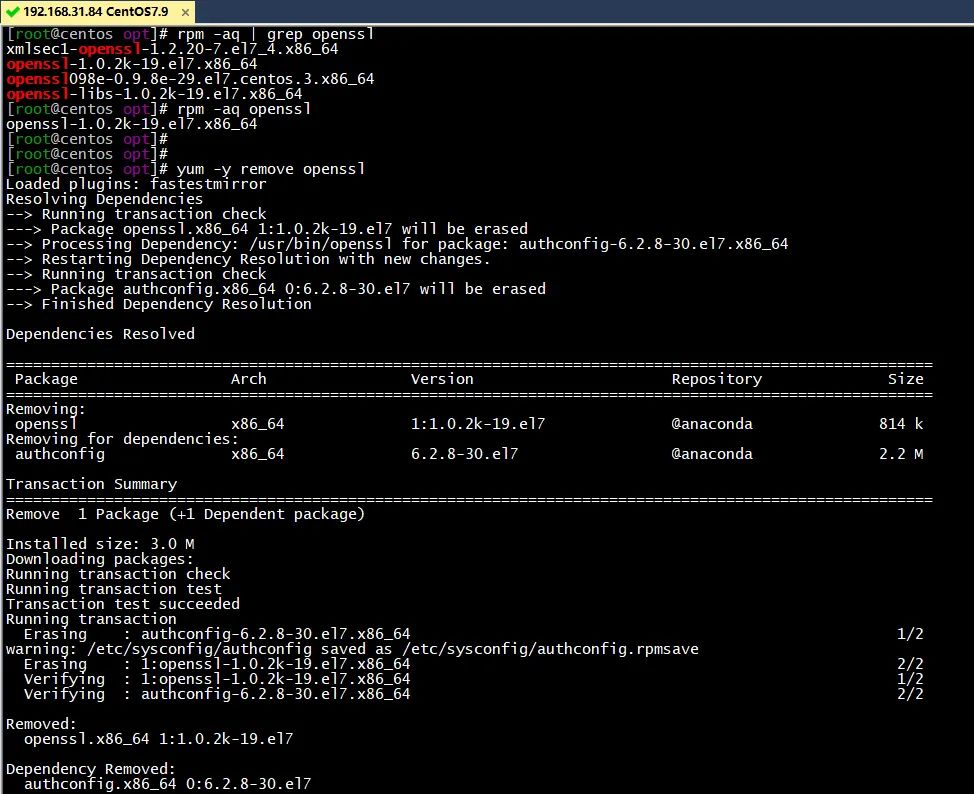Select the Processing Dependency /usr/bin/openssl line
This screenshot has height=794, width=974.
point(397,244)
